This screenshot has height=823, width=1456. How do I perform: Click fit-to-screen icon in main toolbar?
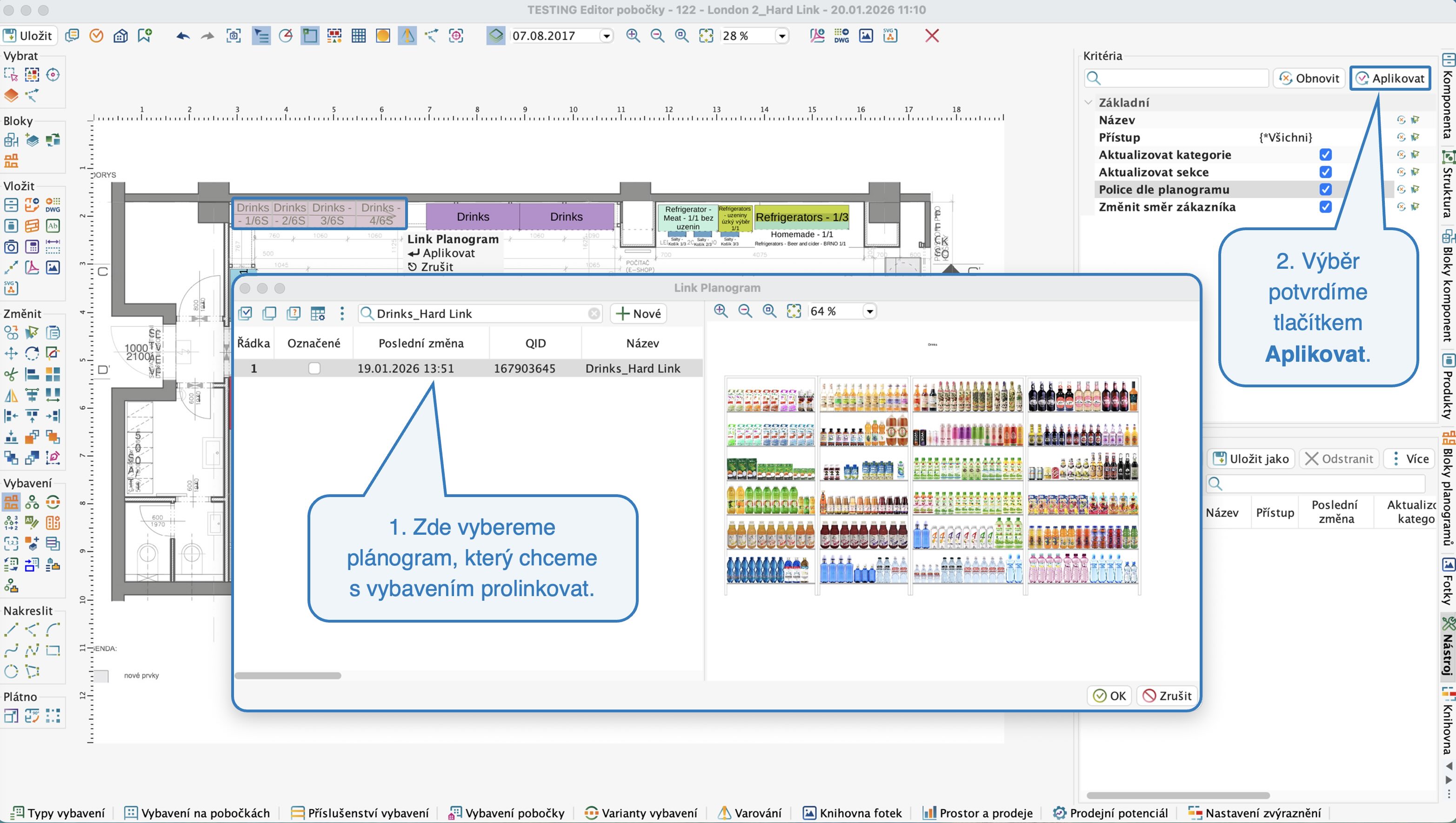click(x=706, y=36)
